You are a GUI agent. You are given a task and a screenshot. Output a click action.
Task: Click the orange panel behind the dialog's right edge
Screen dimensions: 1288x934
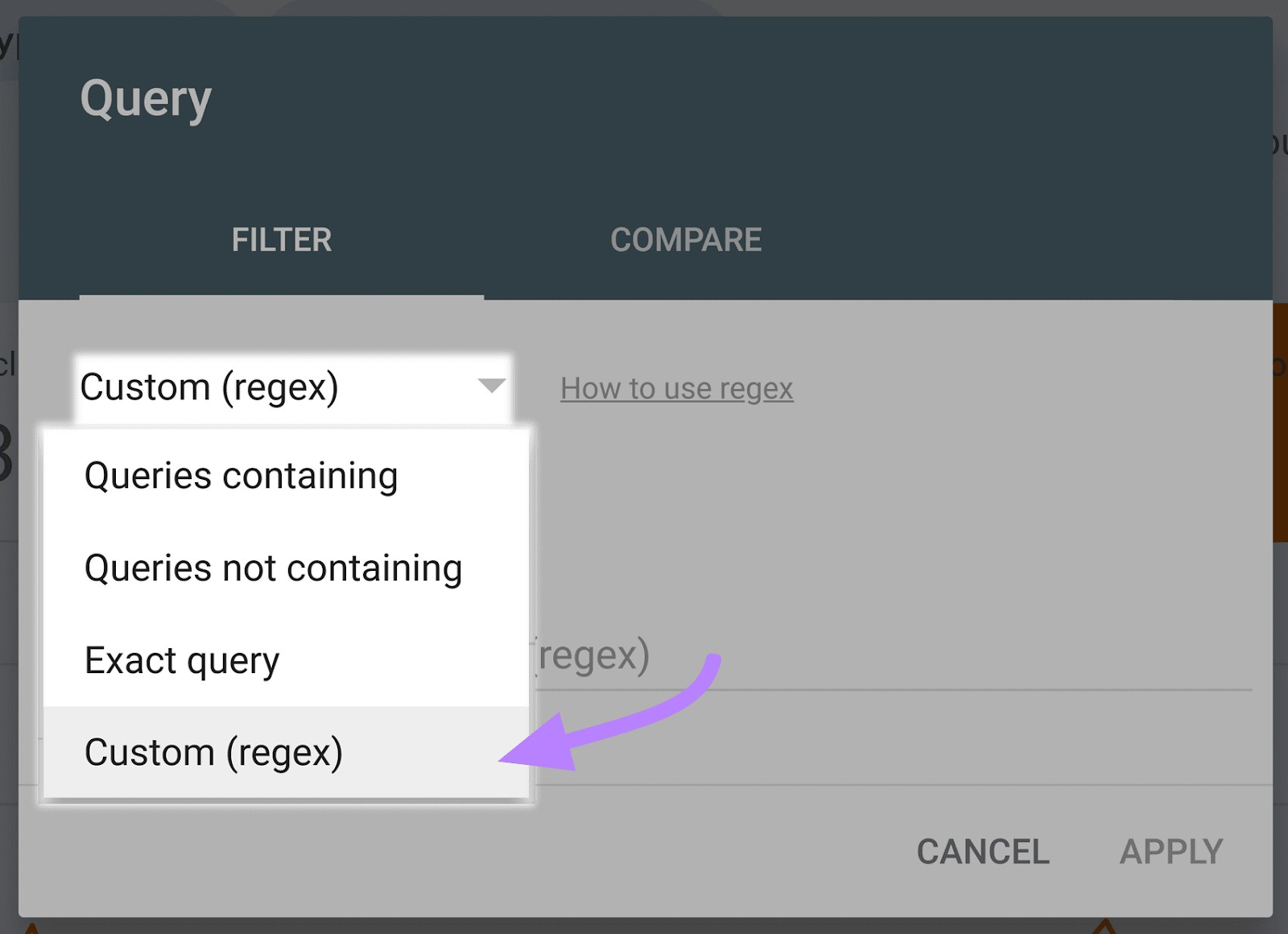[x=1280, y=422]
